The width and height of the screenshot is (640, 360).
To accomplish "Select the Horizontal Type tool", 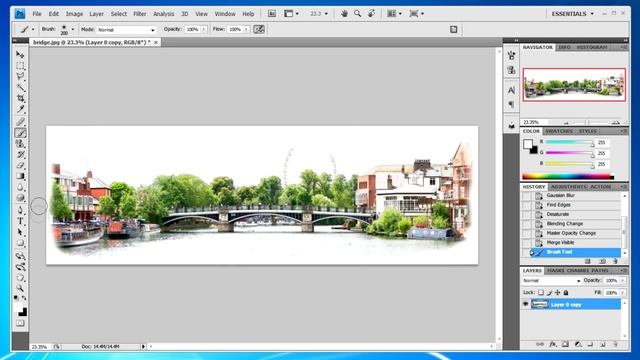I will tap(20, 221).
